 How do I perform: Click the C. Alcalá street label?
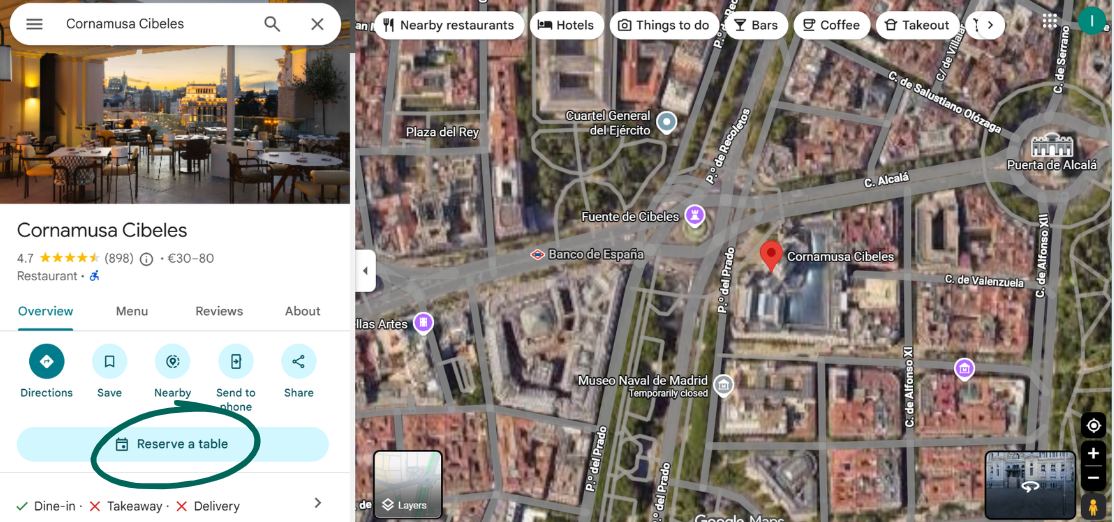click(x=887, y=180)
